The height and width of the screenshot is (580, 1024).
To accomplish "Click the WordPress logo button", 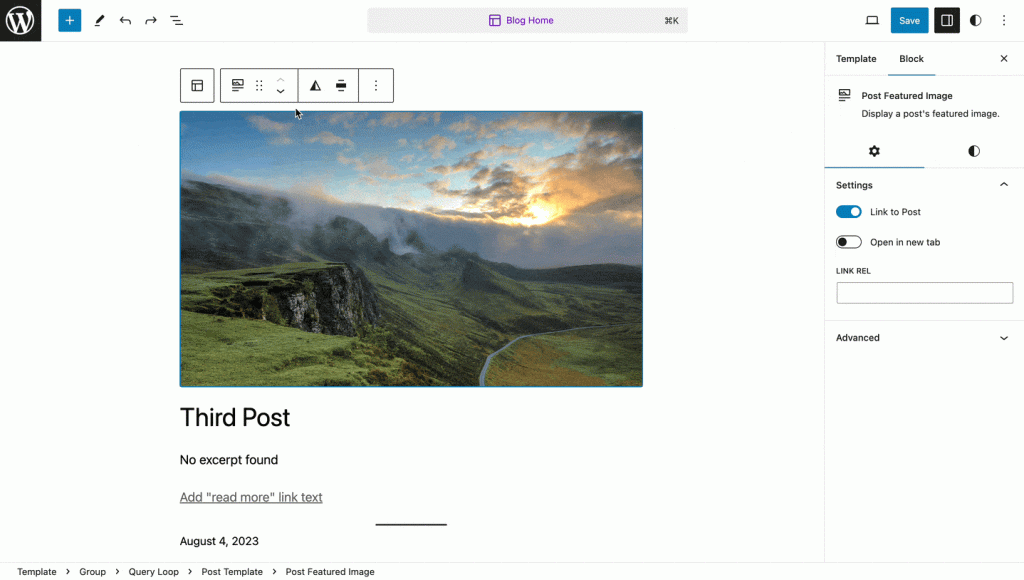I will (x=20, y=20).
